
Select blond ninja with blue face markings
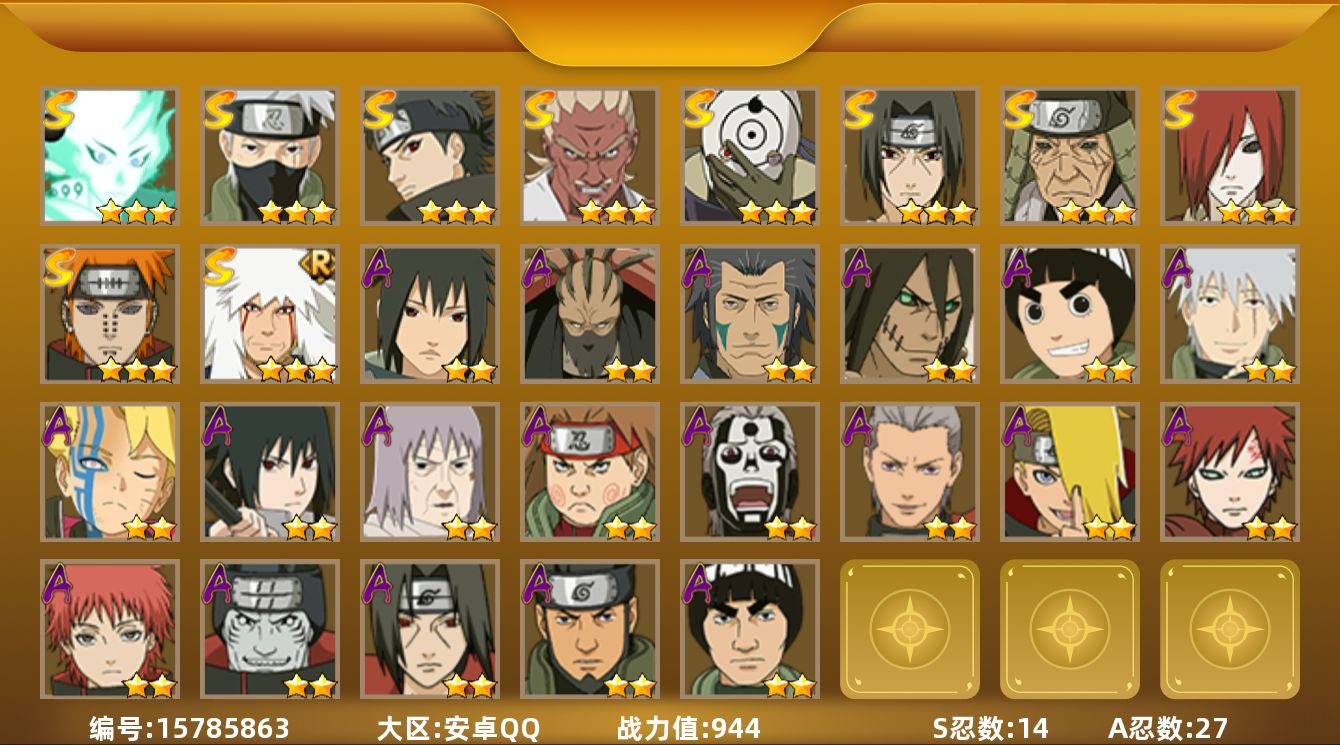tap(110, 472)
